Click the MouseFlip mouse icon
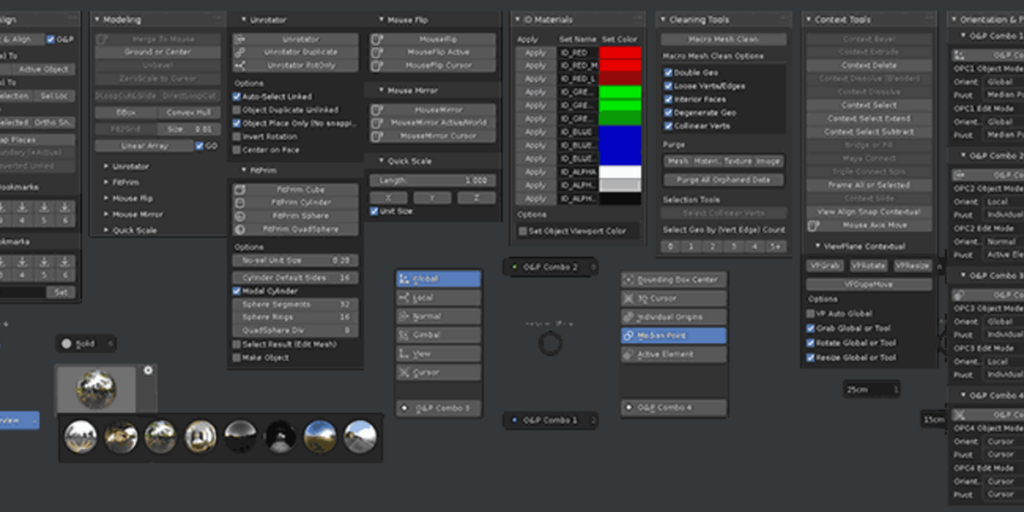This screenshot has height=512, width=1024. 377,39
